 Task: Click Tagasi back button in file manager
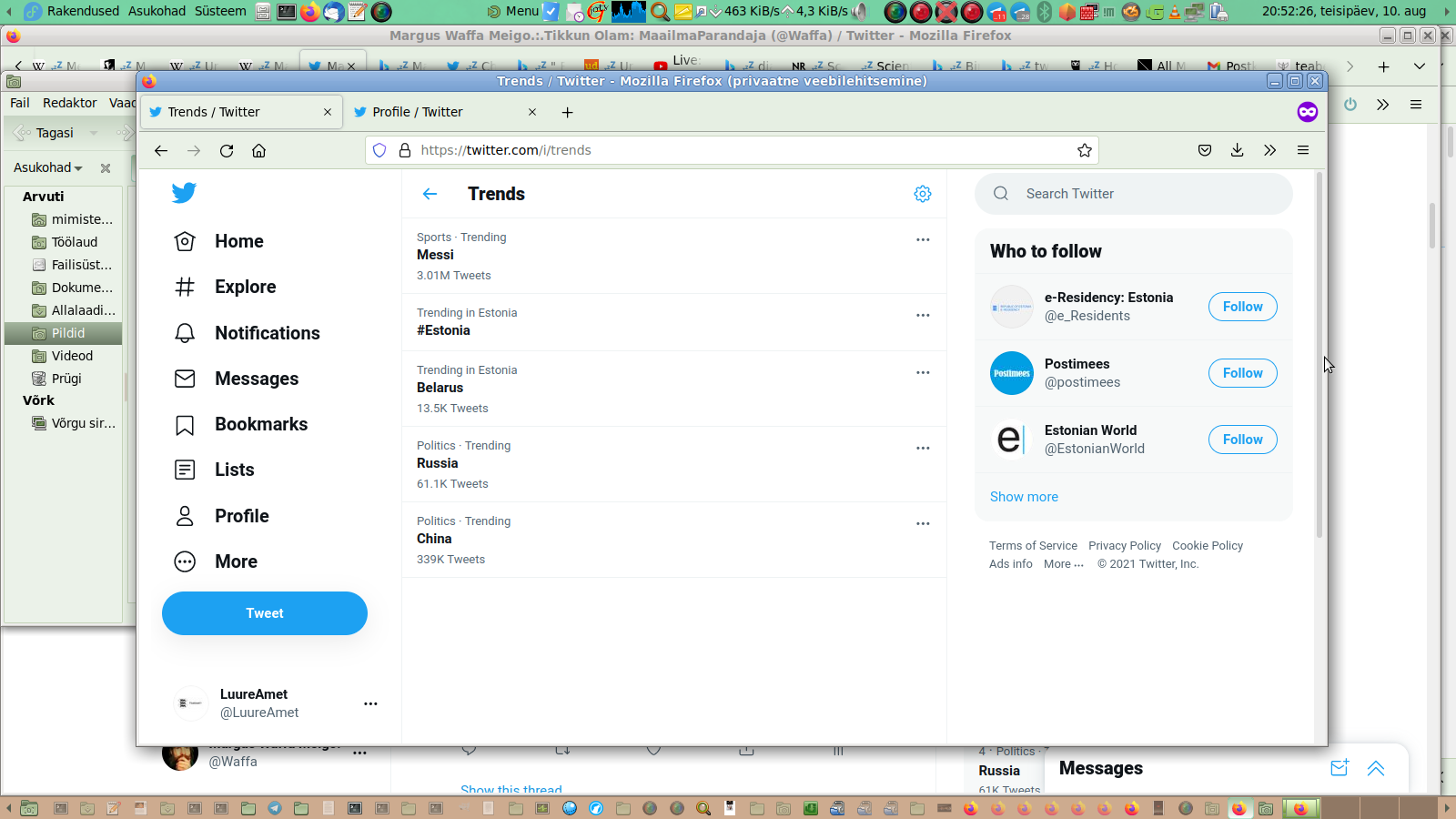[45, 133]
